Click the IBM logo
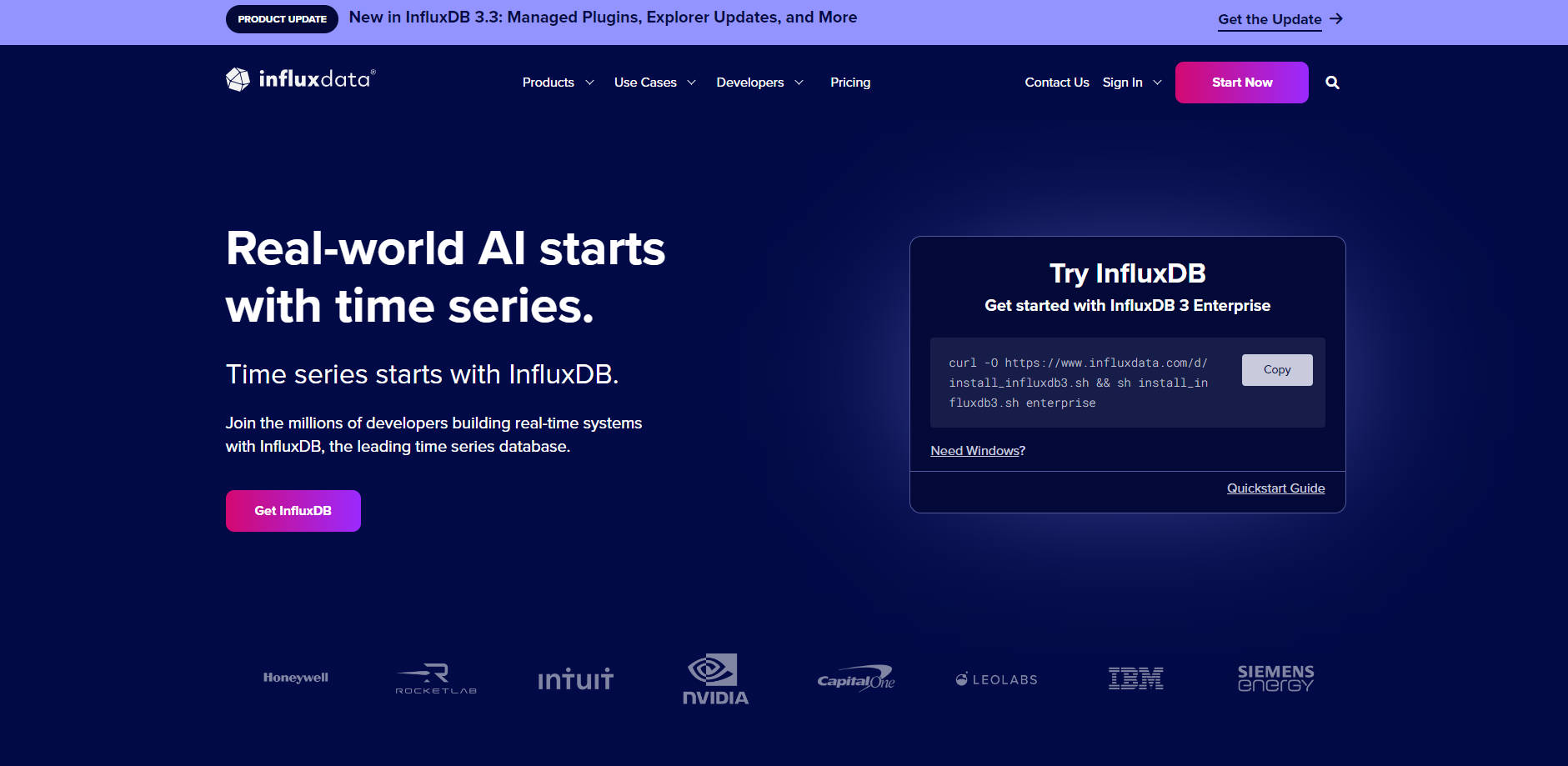This screenshot has width=1568, height=766. point(1136,678)
